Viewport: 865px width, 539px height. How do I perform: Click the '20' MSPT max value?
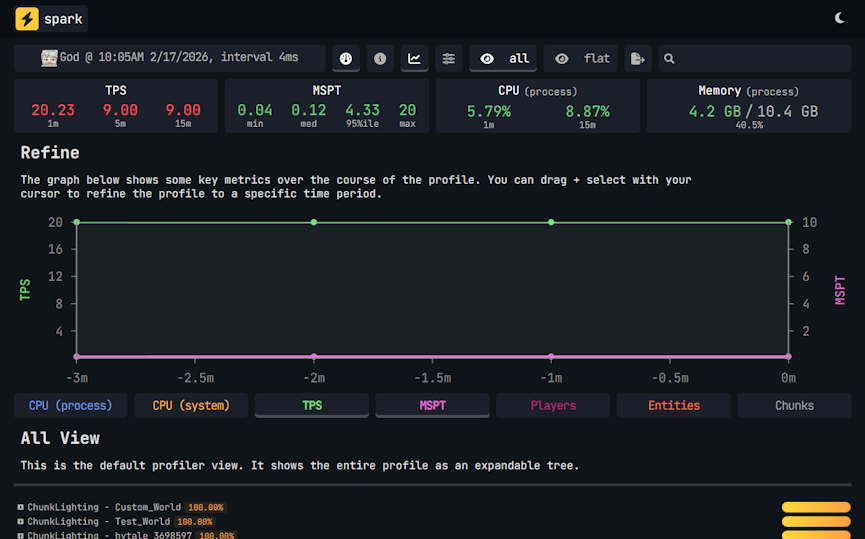[408, 110]
